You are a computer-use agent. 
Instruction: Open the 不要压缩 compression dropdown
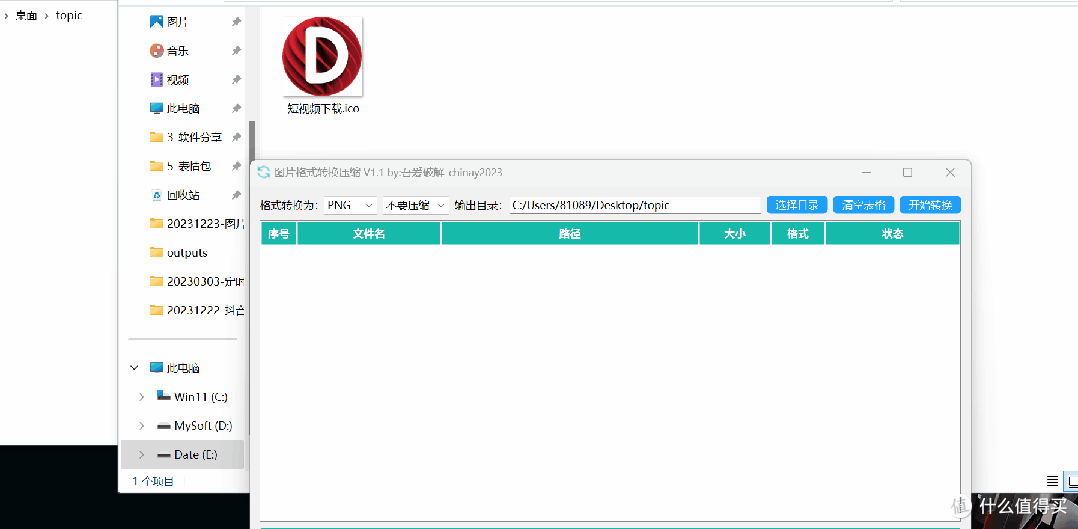(415, 205)
